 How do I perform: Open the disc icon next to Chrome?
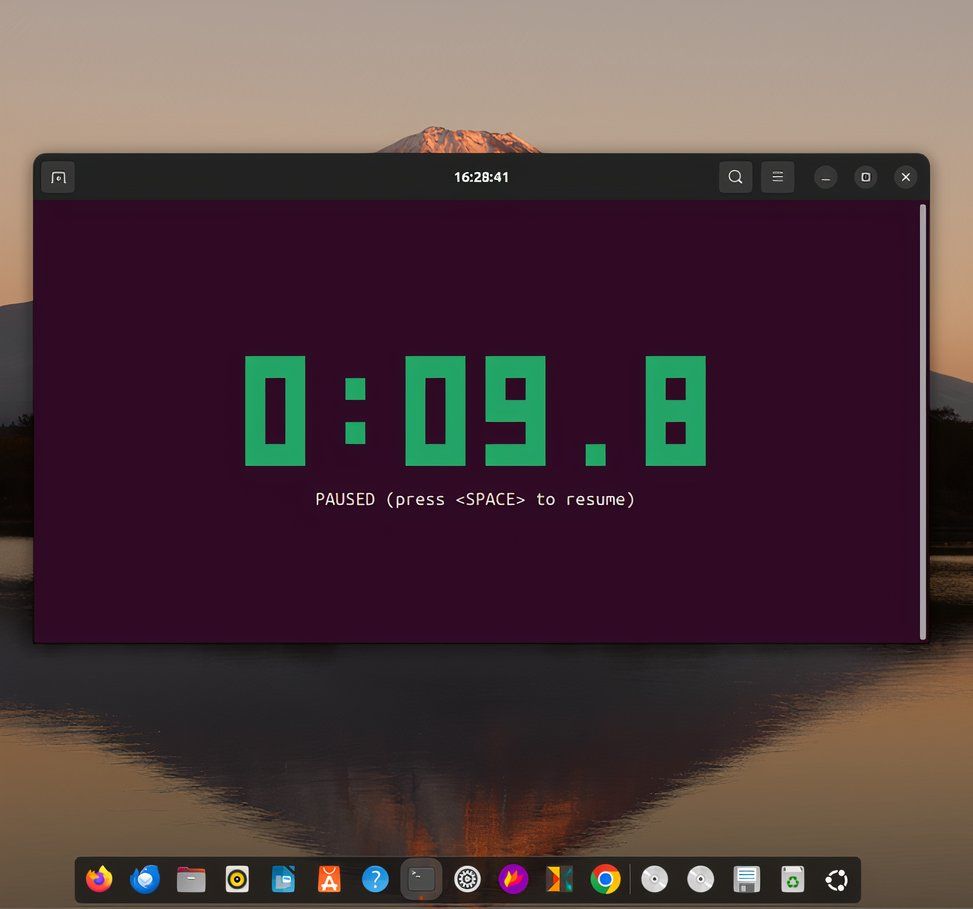click(x=654, y=880)
